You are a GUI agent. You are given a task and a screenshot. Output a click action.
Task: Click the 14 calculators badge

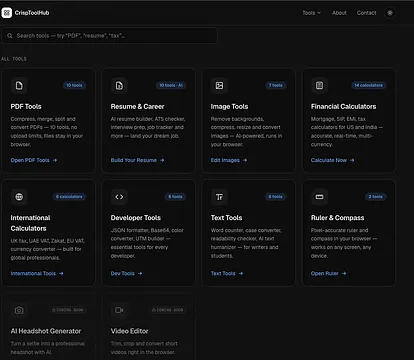click(369, 85)
